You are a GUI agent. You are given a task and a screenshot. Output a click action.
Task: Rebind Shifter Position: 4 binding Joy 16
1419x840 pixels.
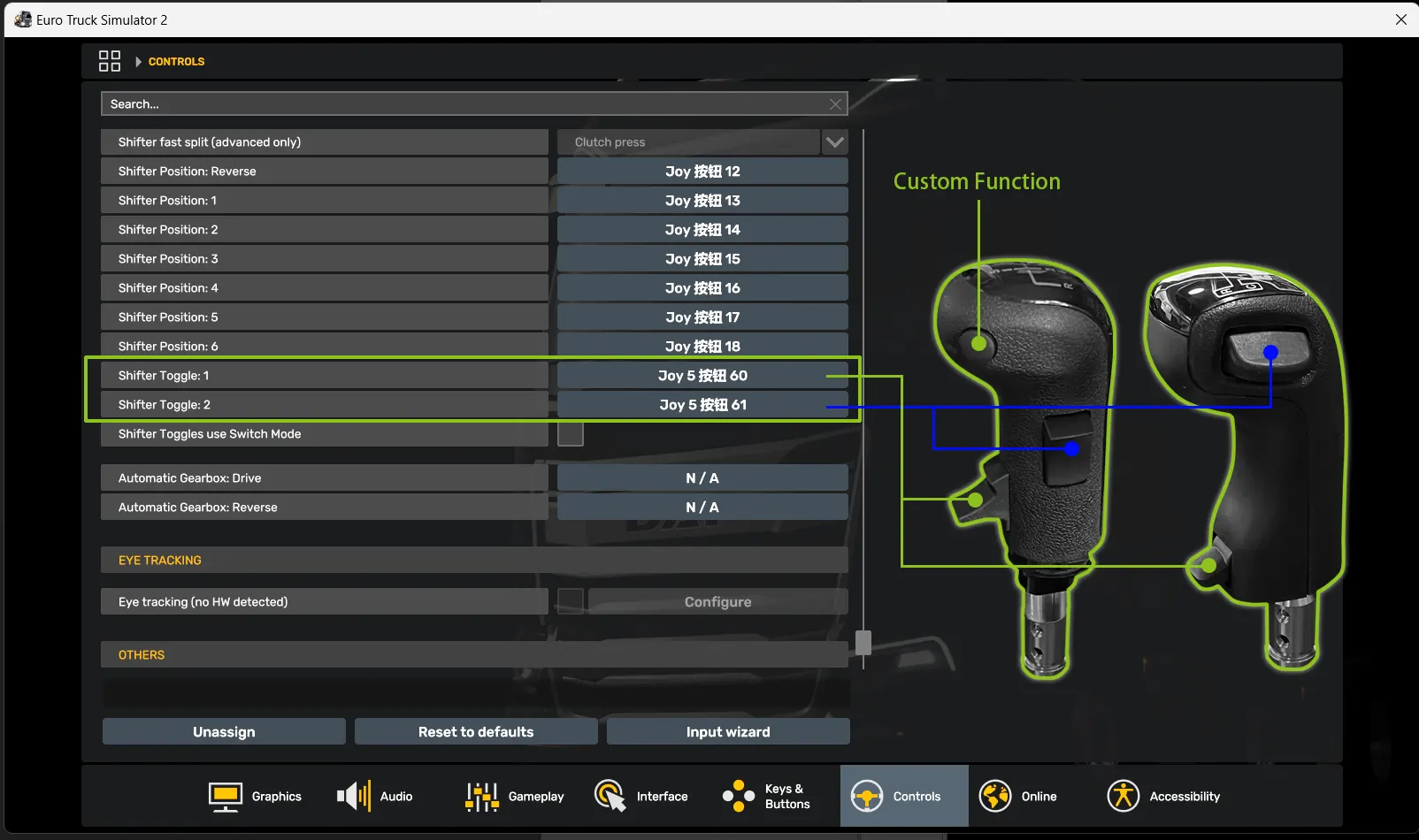tap(703, 288)
